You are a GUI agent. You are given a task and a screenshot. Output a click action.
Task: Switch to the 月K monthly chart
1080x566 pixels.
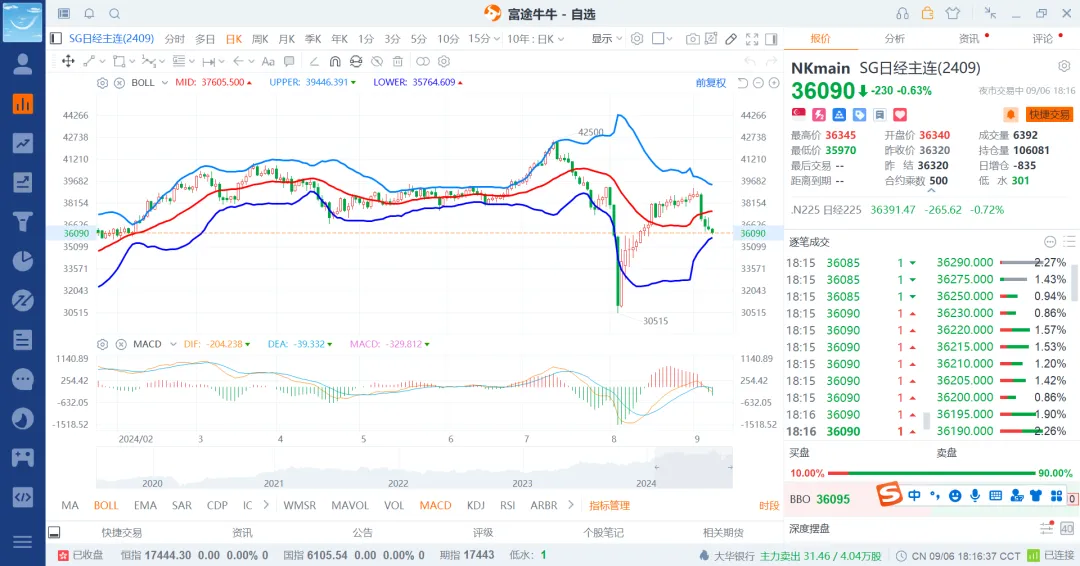point(287,39)
